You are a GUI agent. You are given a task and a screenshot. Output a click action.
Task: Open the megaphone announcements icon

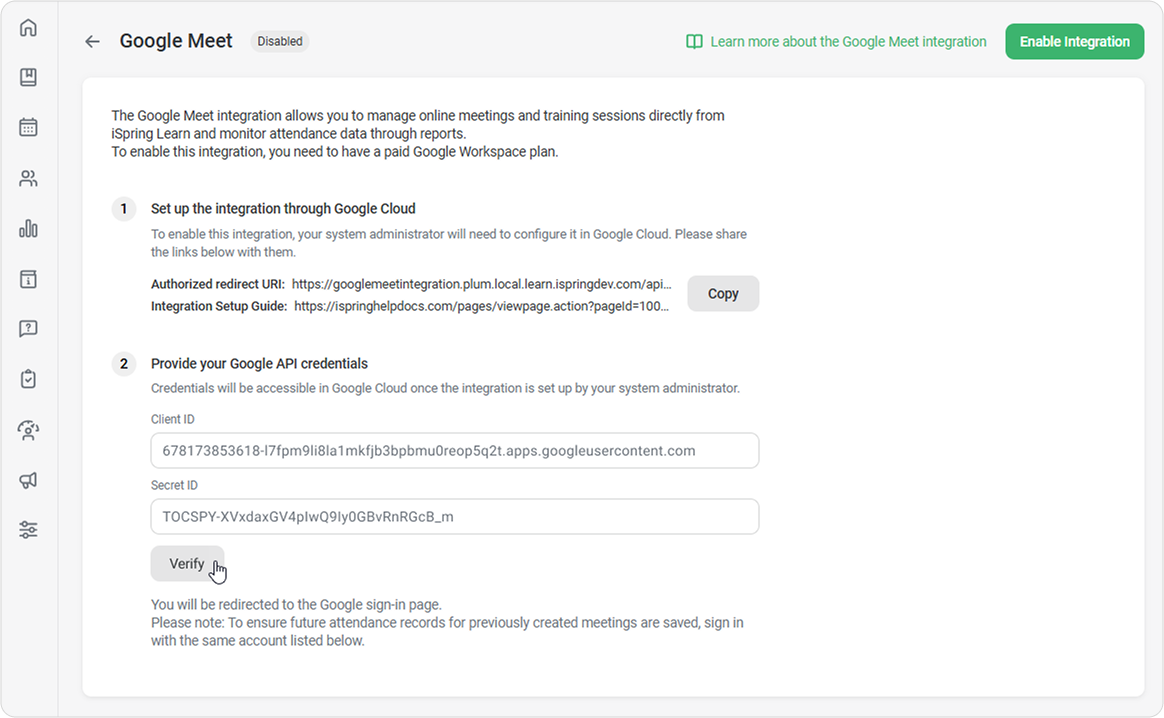(x=28, y=481)
